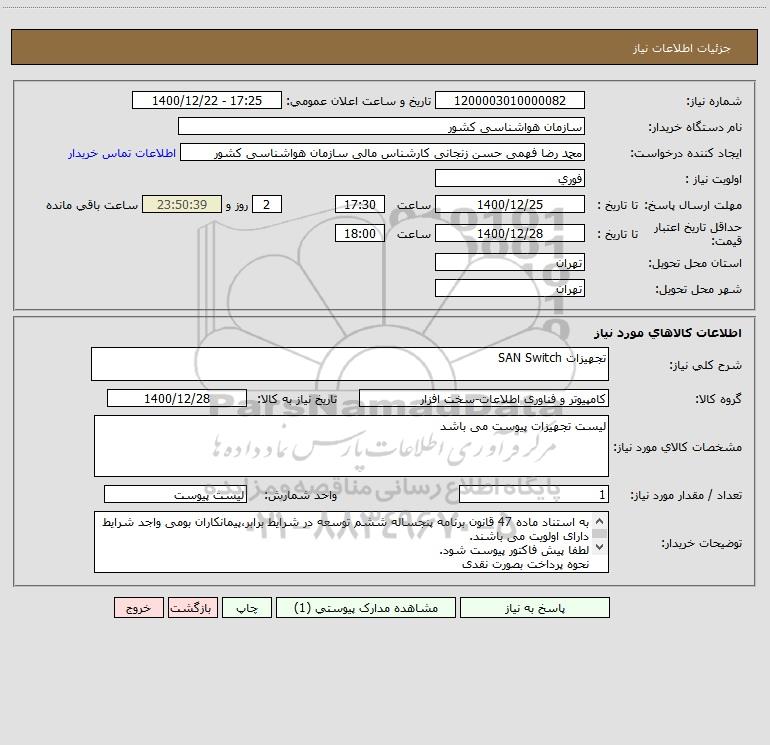This screenshot has width=770, height=745.
Task: Click price validity date 1400/12/28
Action: pyautogui.click(x=510, y=233)
